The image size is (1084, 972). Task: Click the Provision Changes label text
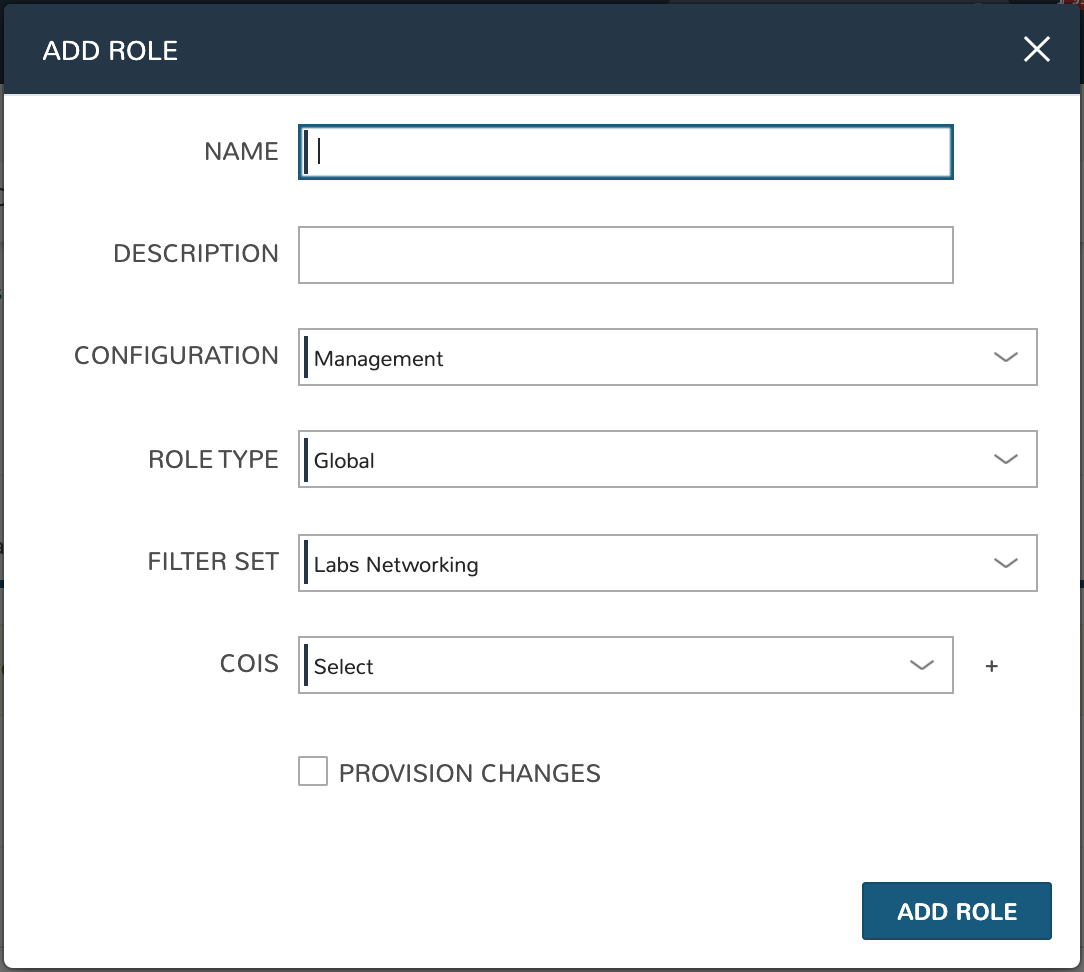pos(469,773)
